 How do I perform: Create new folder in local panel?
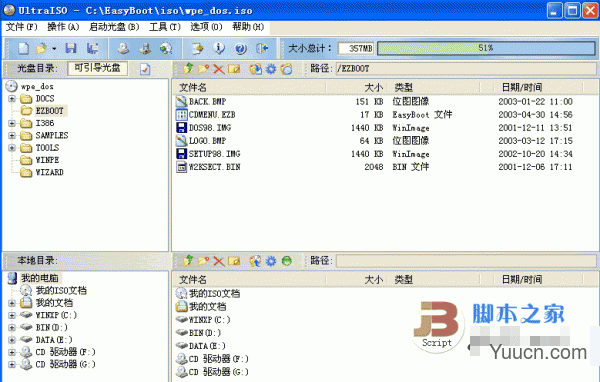click(203, 261)
